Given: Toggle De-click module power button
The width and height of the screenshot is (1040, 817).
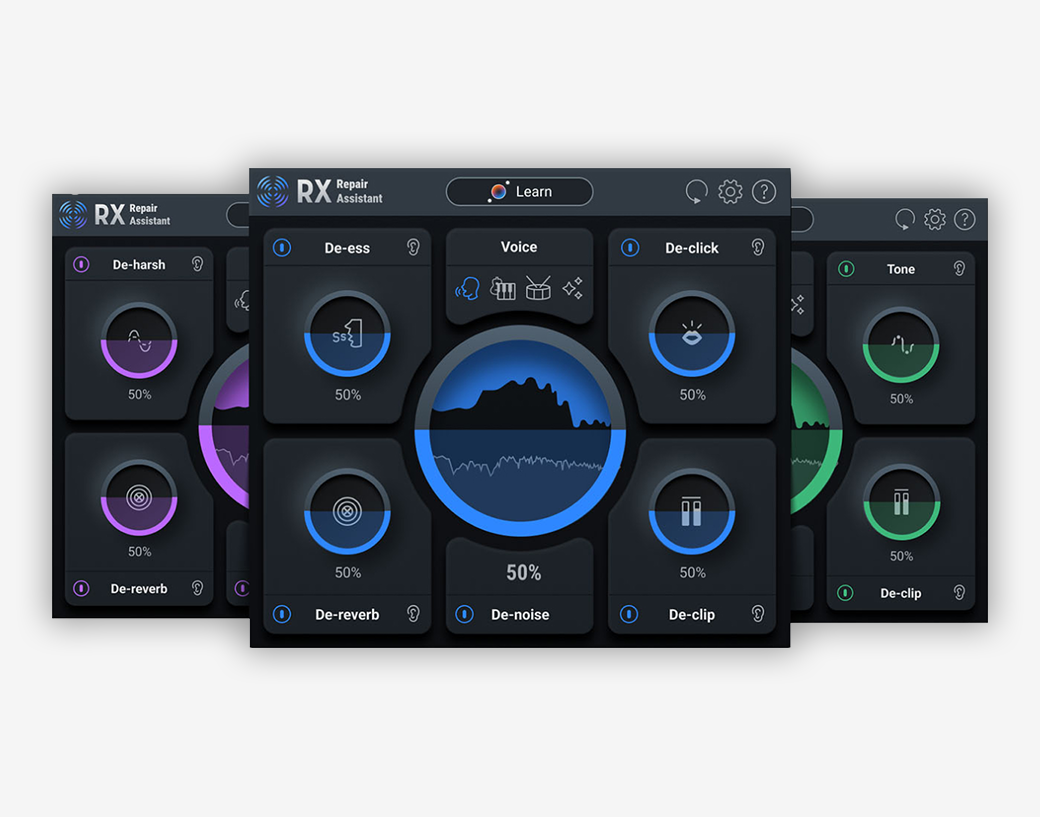Looking at the screenshot, I should [629, 248].
